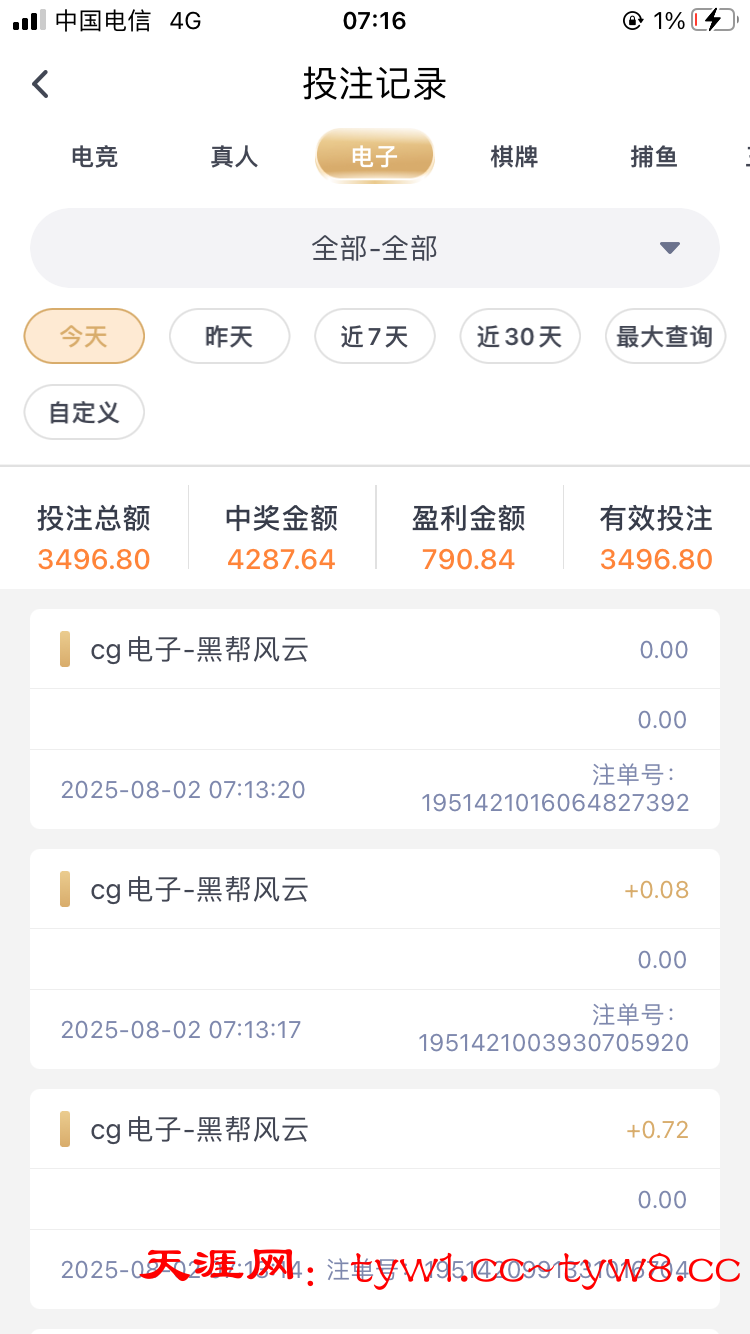750x1334 pixels.
Task: Tap gold marker on first 黑帮风云 record
Action: click(65, 649)
